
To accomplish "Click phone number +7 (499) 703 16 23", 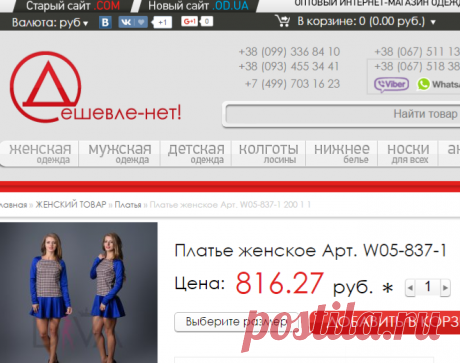I will (292, 84).
